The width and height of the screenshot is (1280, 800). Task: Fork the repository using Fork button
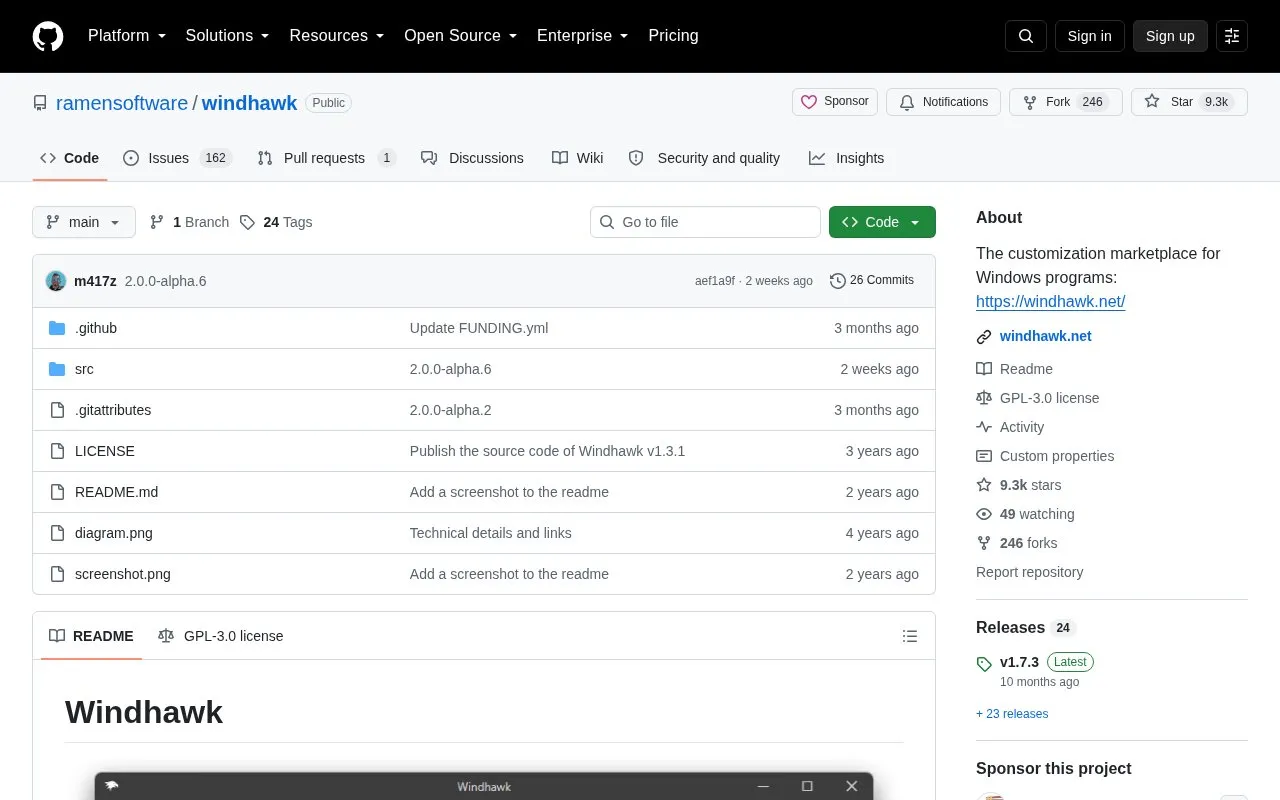(x=1066, y=102)
